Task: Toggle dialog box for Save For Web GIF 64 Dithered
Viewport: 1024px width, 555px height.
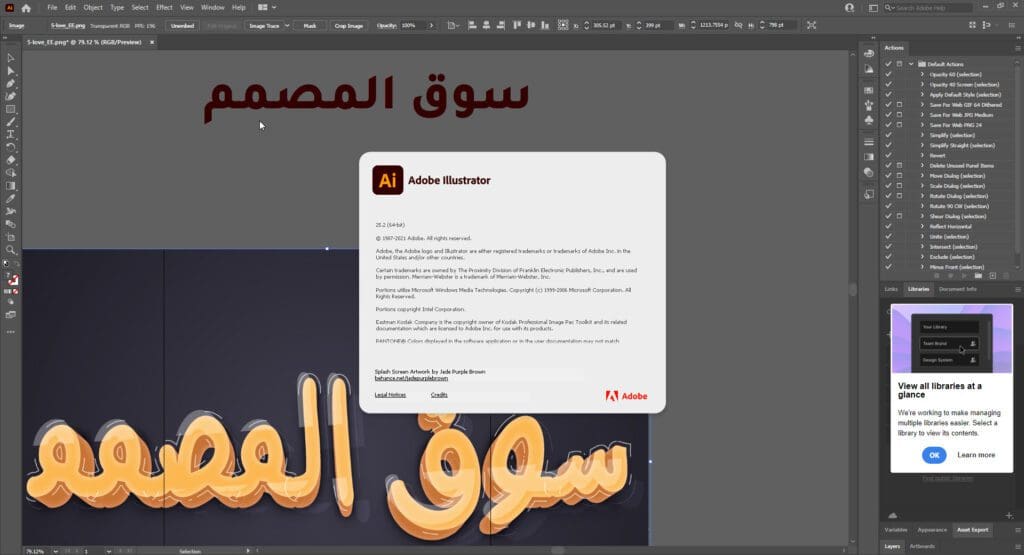Action: (899, 104)
